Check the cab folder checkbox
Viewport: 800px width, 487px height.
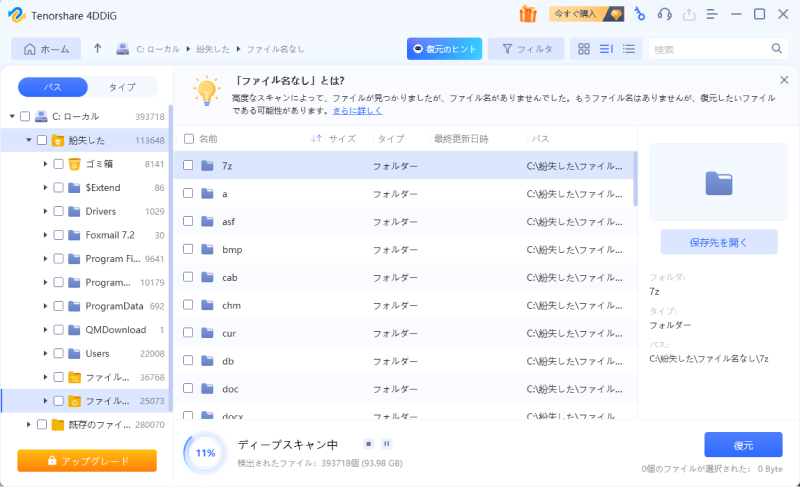pyautogui.click(x=188, y=277)
